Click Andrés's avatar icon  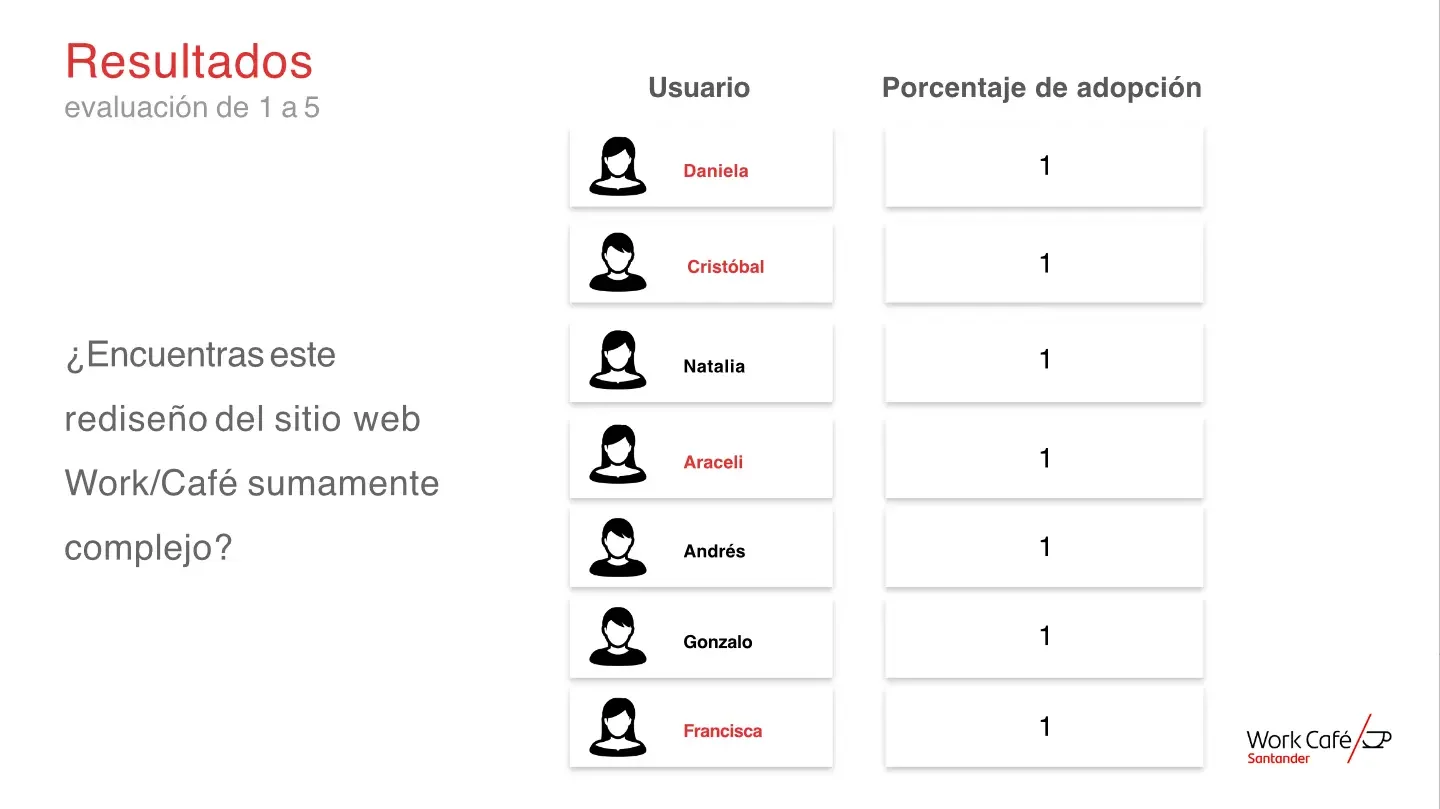point(617,548)
